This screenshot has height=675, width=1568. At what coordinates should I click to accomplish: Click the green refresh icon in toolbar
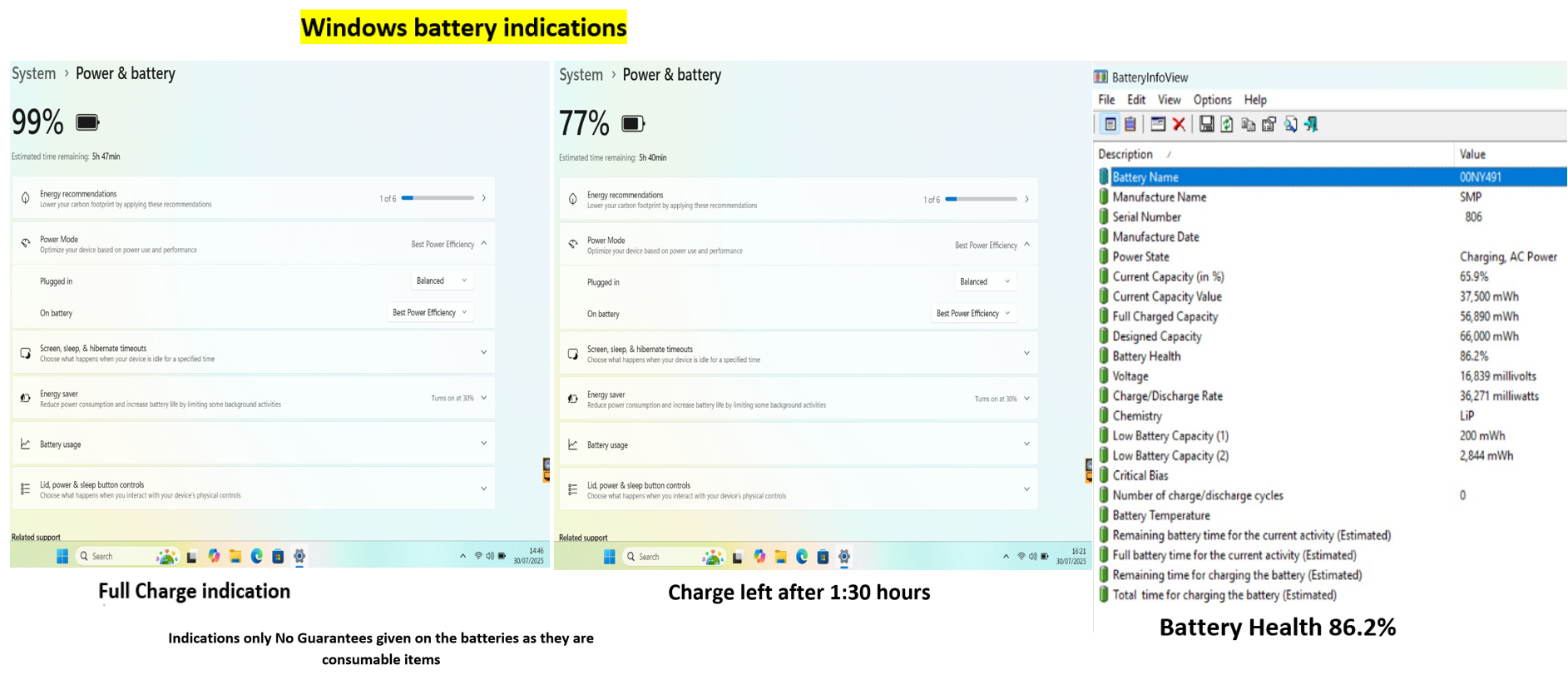tap(1227, 125)
